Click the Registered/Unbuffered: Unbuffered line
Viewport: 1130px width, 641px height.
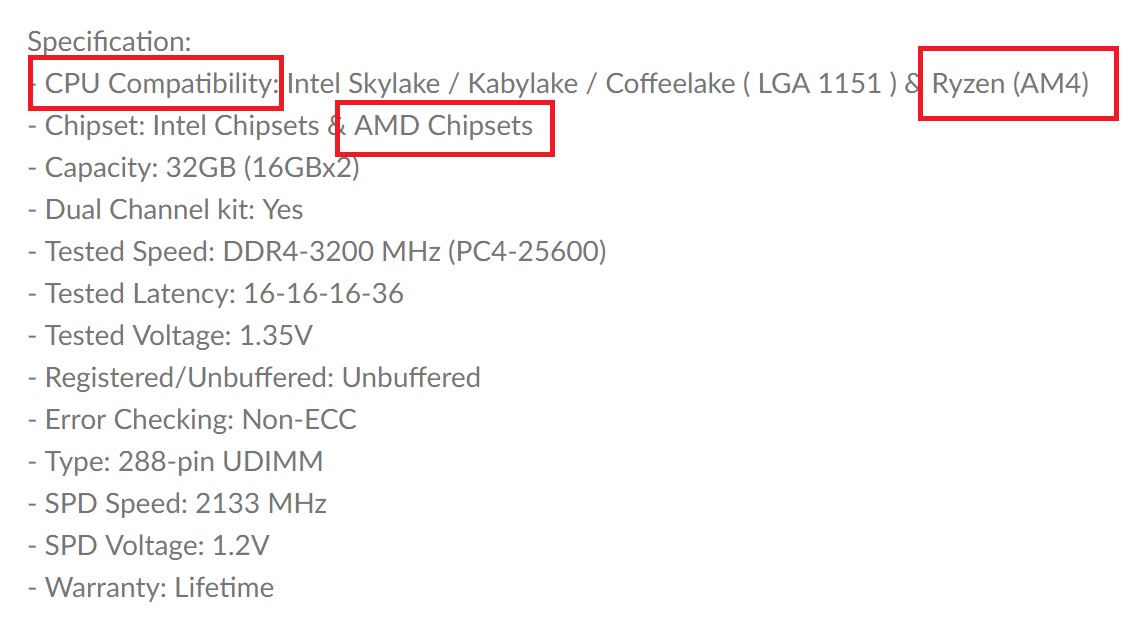click(x=254, y=378)
